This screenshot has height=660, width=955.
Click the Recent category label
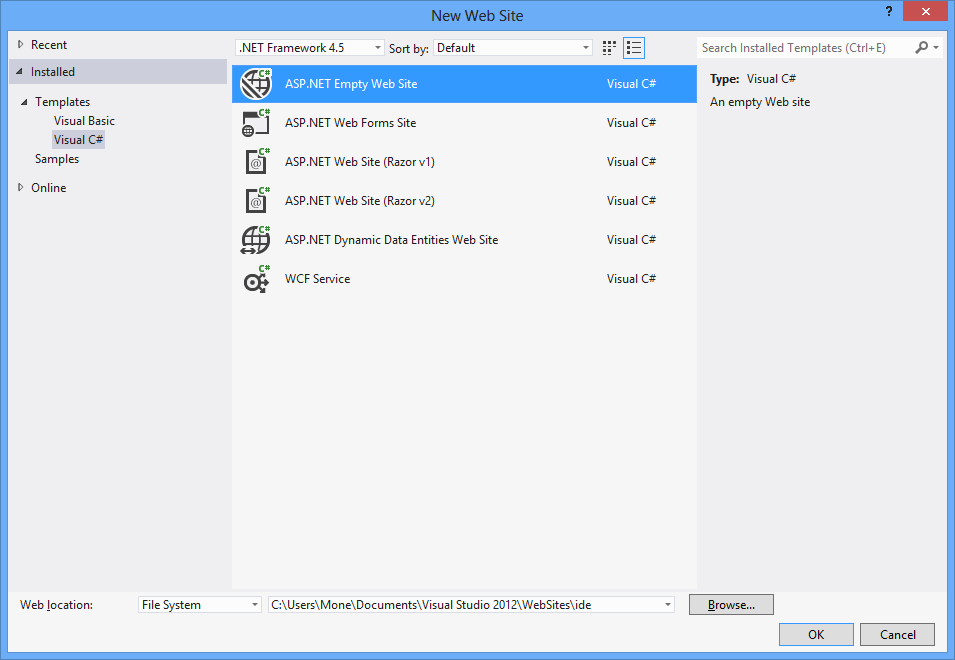point(49,44)
